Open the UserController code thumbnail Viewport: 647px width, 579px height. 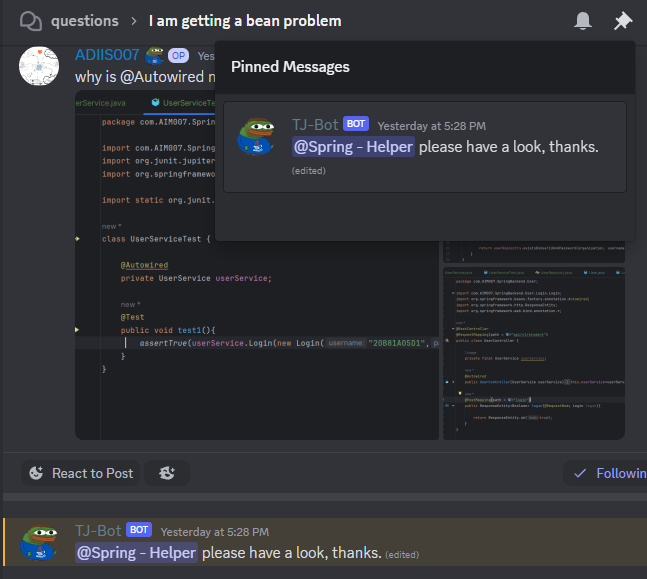tap(534, 353)
